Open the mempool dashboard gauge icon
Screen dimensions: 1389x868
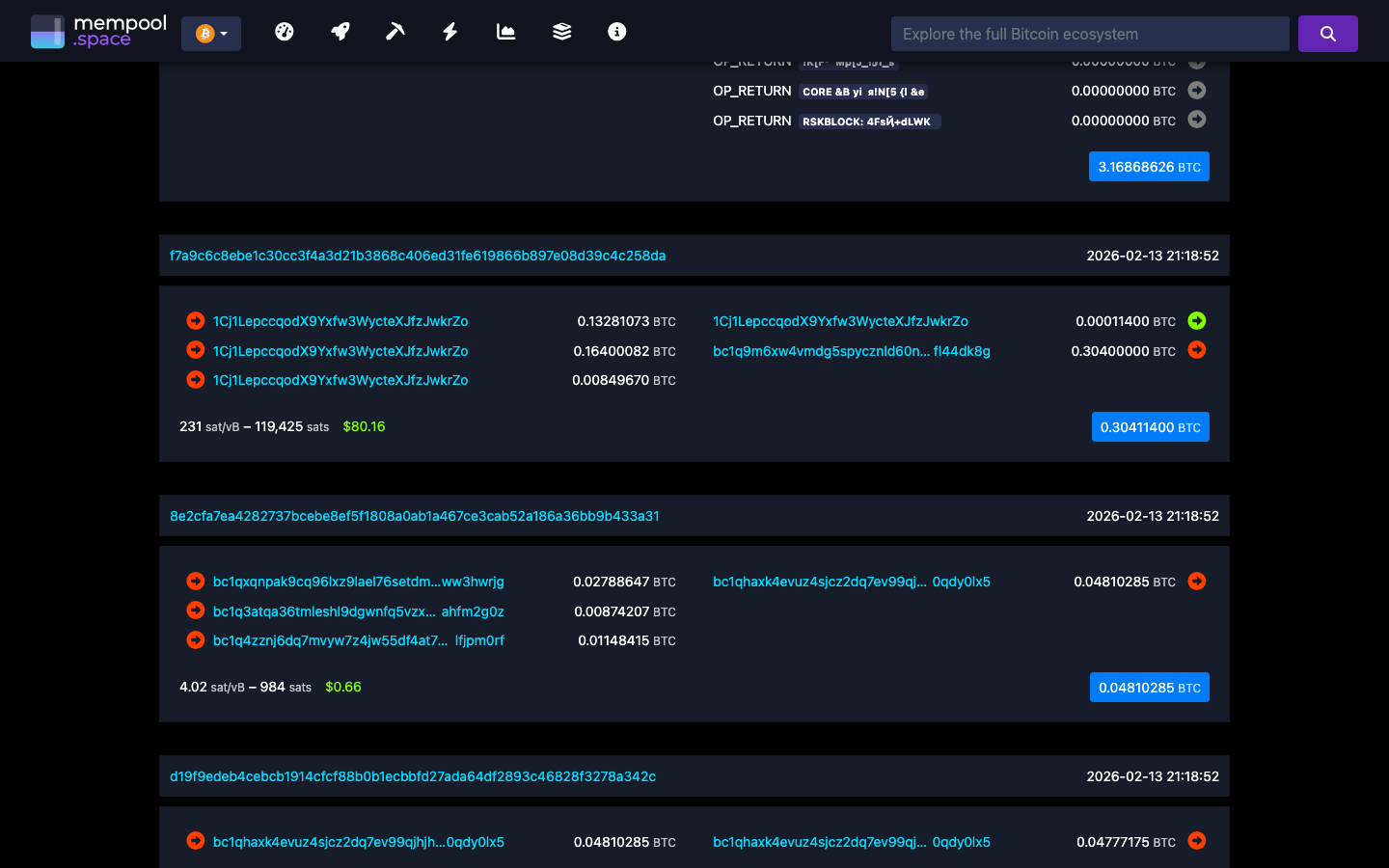pos(285,31)
